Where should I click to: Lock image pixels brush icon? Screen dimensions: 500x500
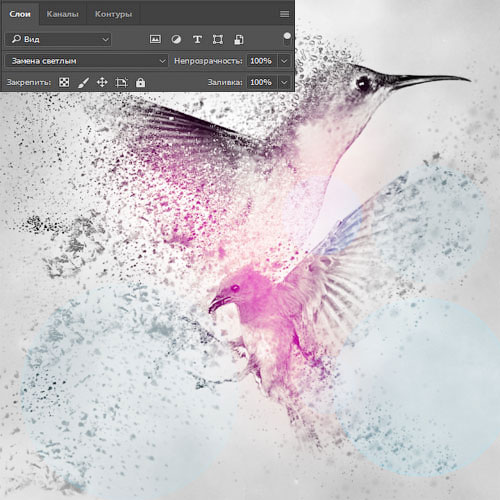tap(83, 83)
